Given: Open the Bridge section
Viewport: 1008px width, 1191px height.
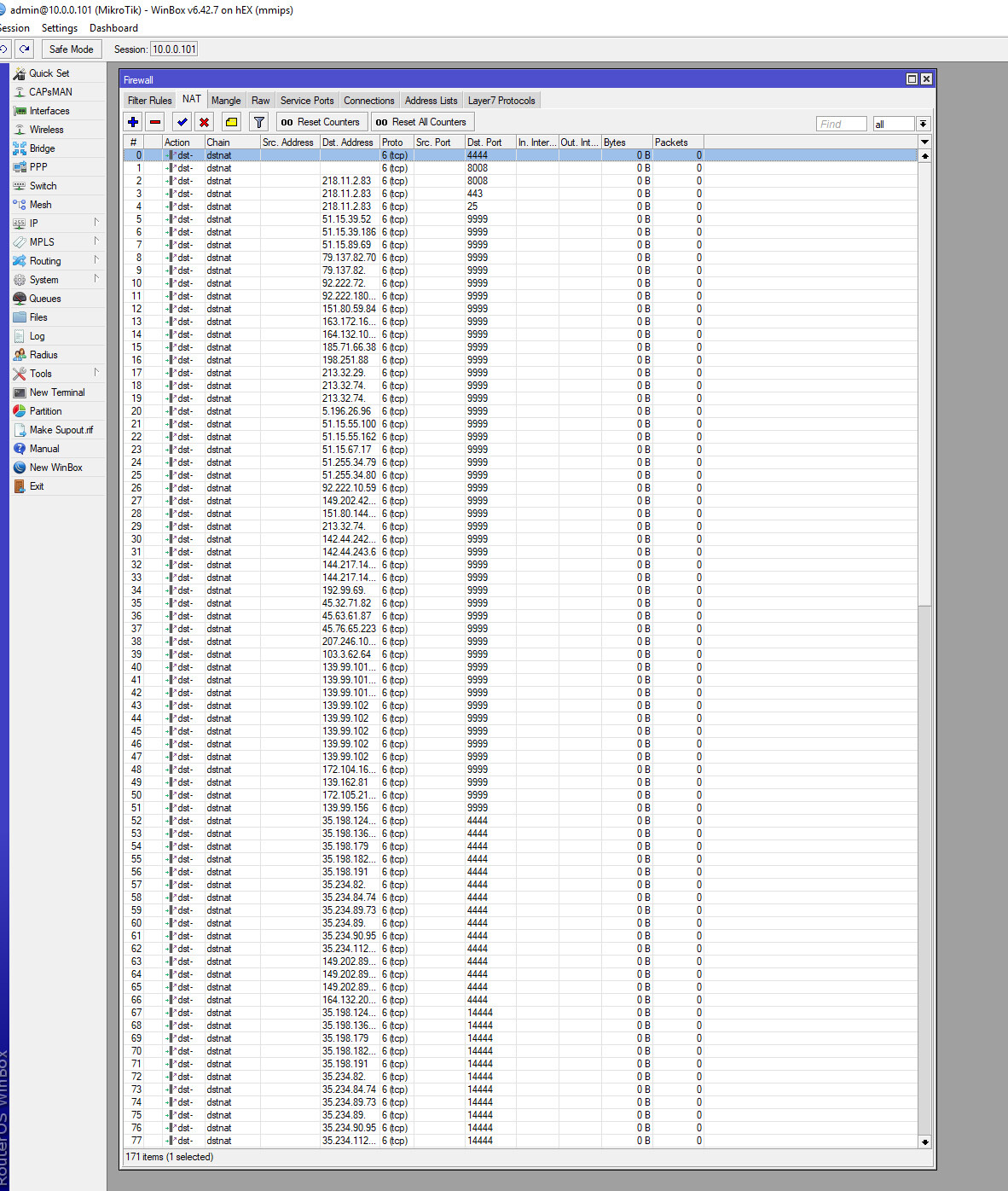Looking at the screenshot, I should point(42,148).
